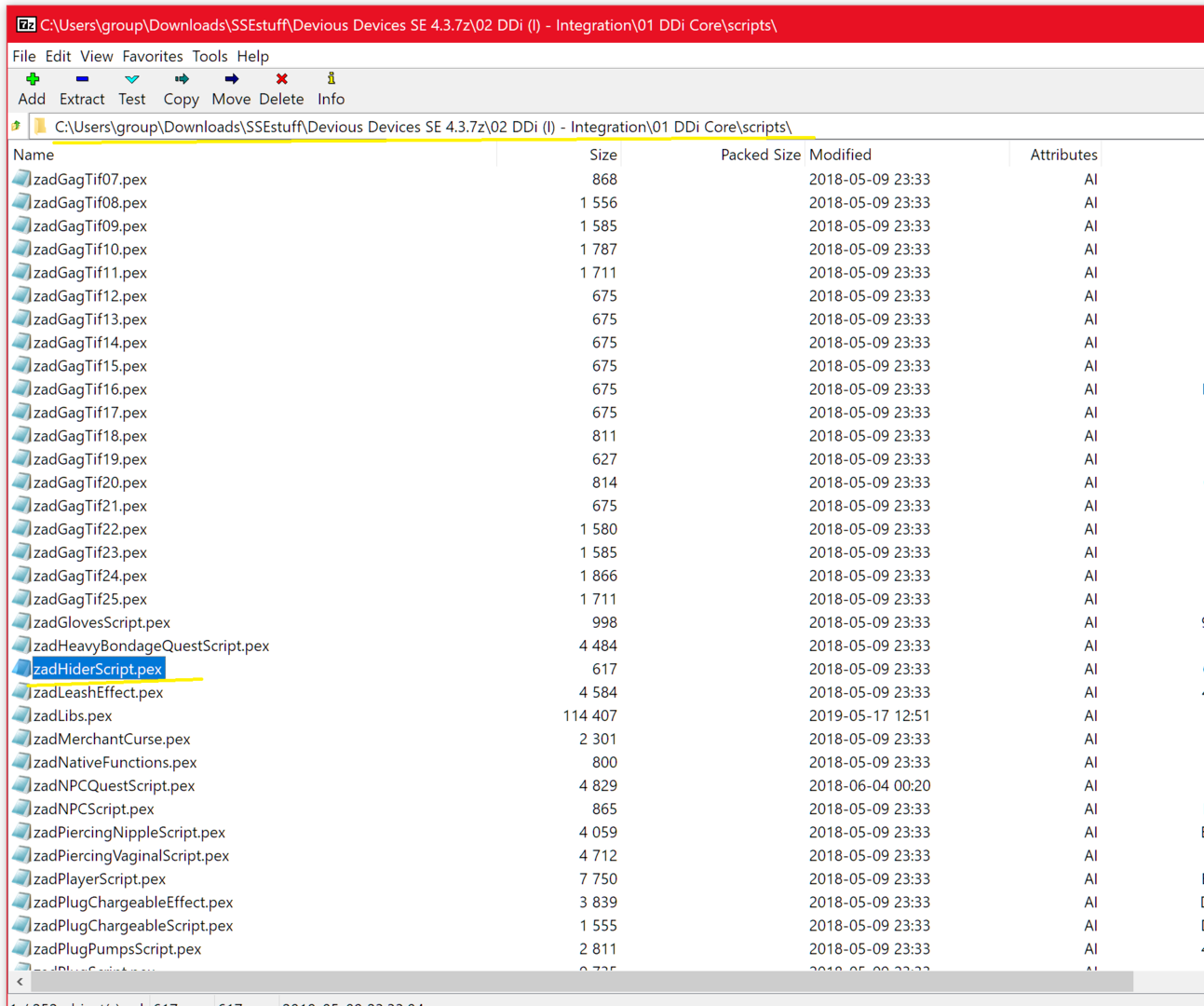The image size is (1204, 1006).
Task: Click the Move toolbar icon
Action: pyautogui.click(x=231, y=79)
